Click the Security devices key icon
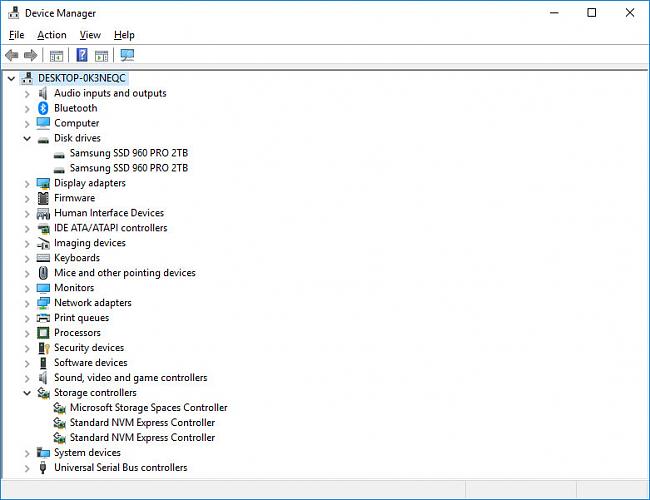Viewport: 650px width, 500px height. click(x=43, y=348)
